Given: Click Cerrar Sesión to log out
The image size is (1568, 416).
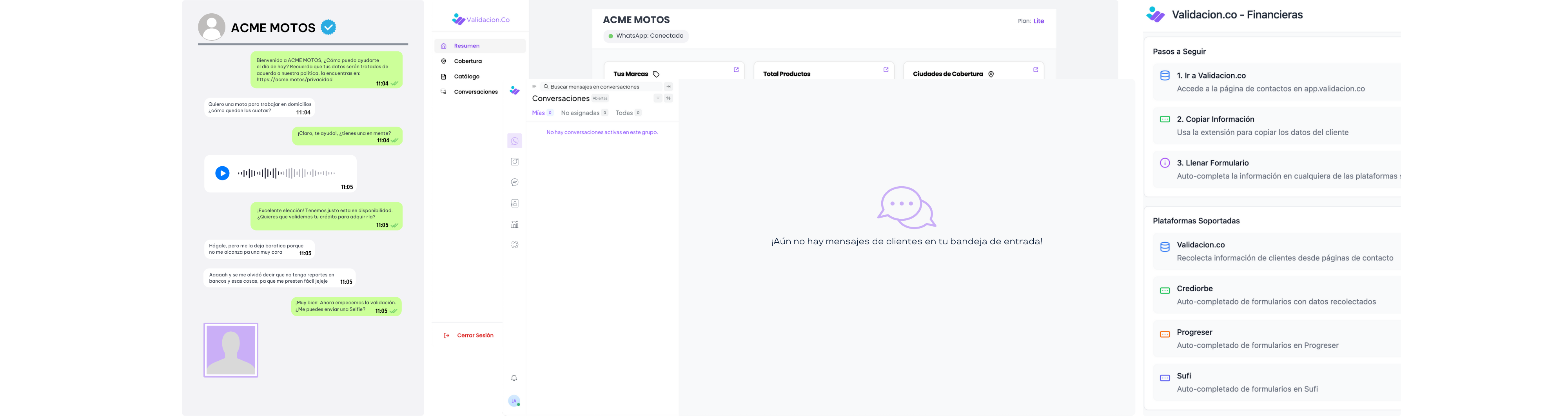Looking at the screenshot, I should click(469, 335).
